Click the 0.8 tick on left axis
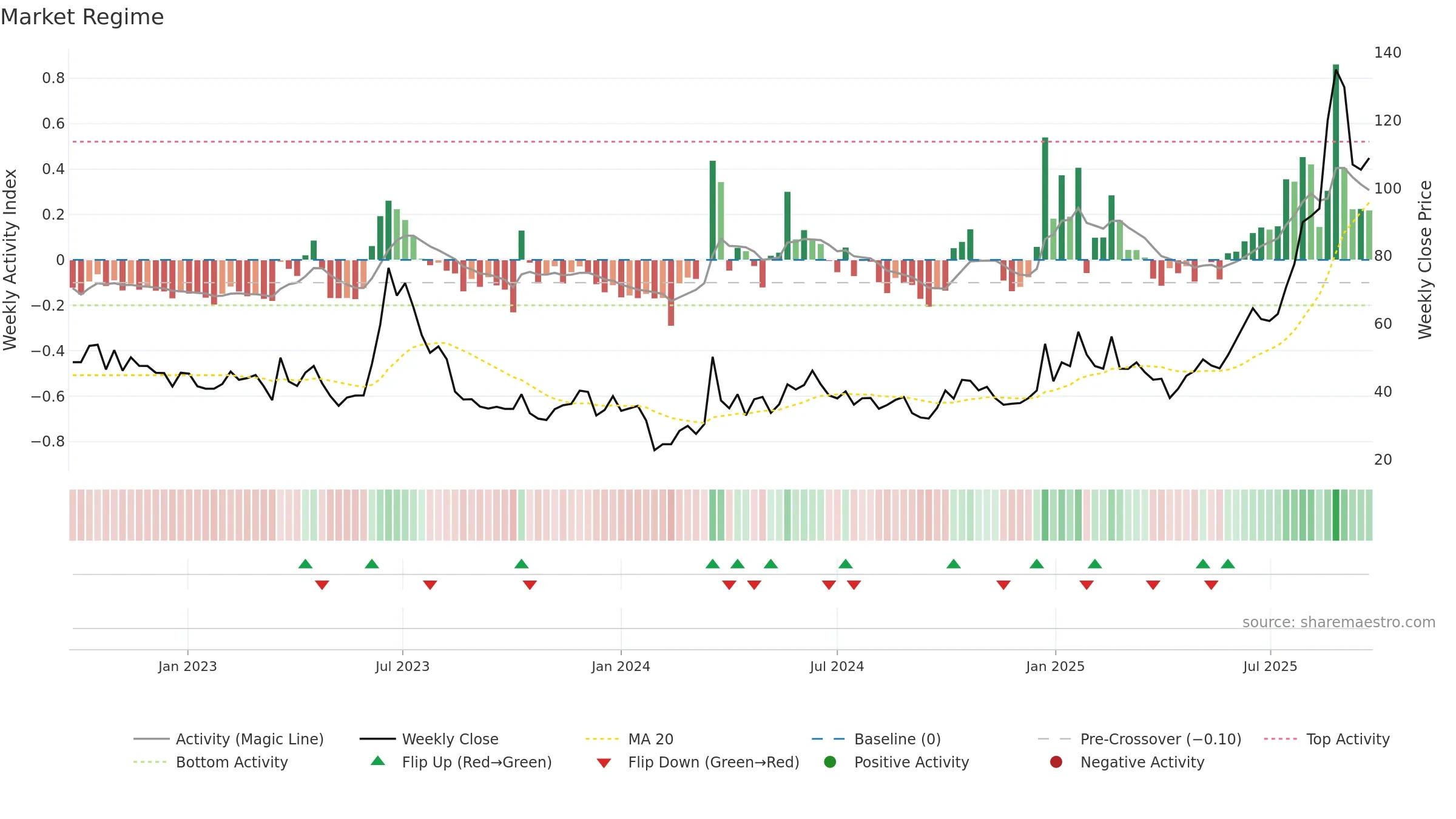The height and width of the screenshot is (819, 1456). (53, 78)
